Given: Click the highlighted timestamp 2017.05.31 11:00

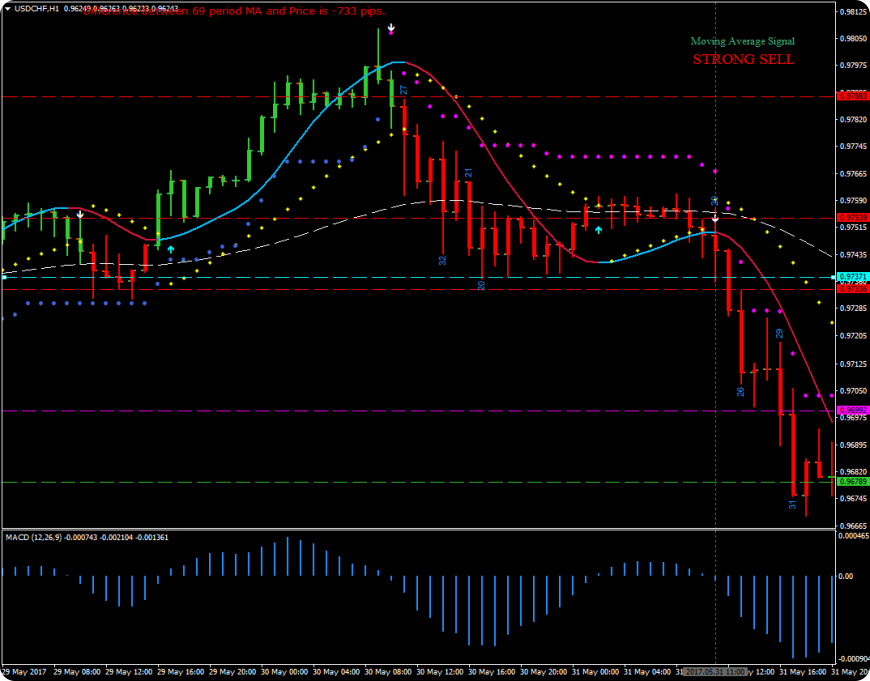Looking at the screenshot, I should [714, 671].
